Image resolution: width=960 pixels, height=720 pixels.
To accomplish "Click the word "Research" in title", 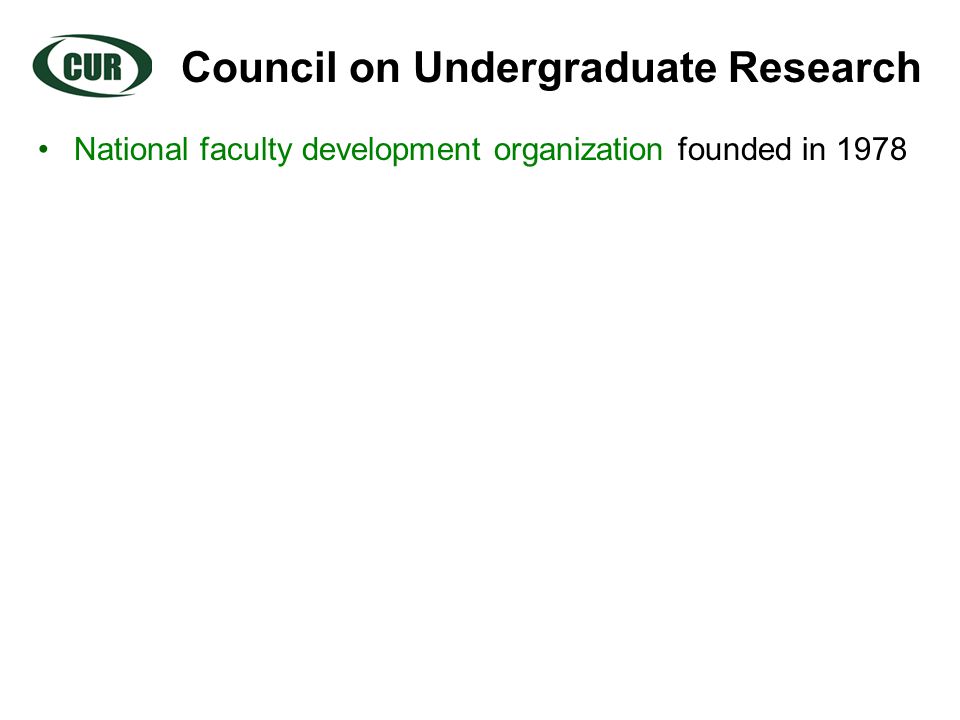I will 825,67.
